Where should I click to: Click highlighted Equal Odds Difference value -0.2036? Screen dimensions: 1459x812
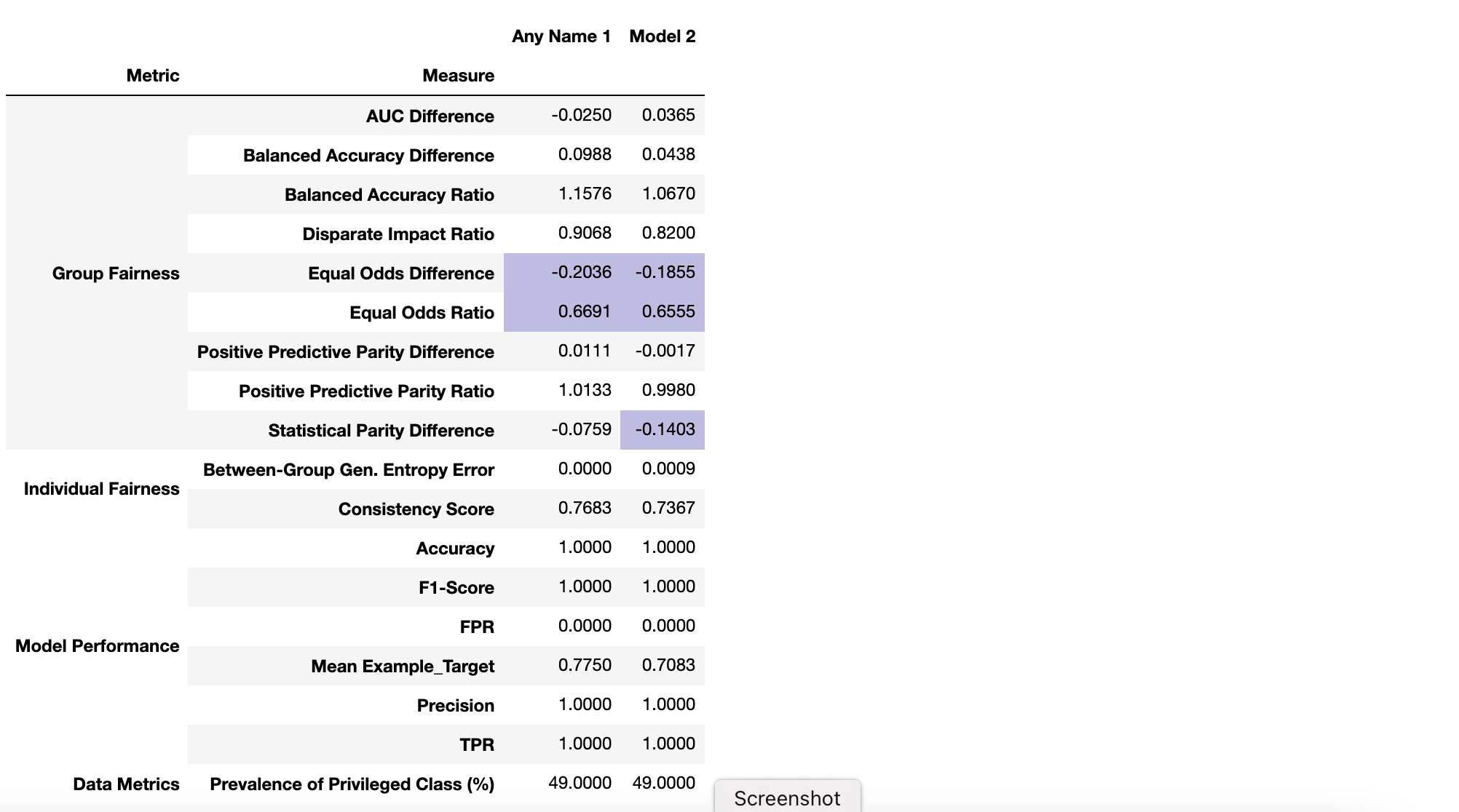point(581,272)
